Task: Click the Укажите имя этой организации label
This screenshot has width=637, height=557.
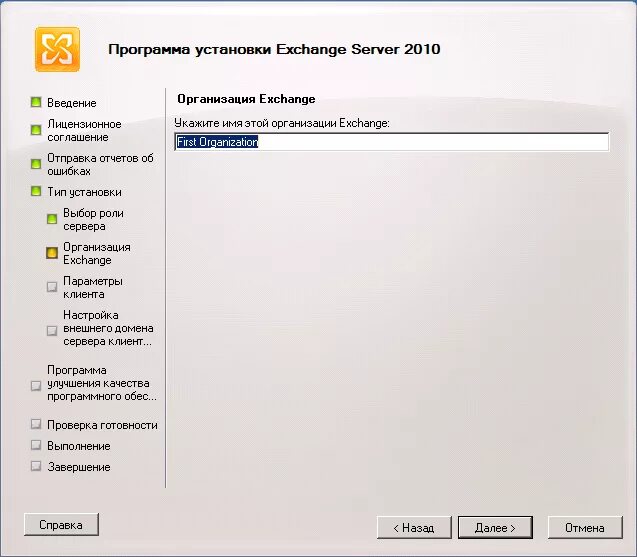Action: coord(282,123)
